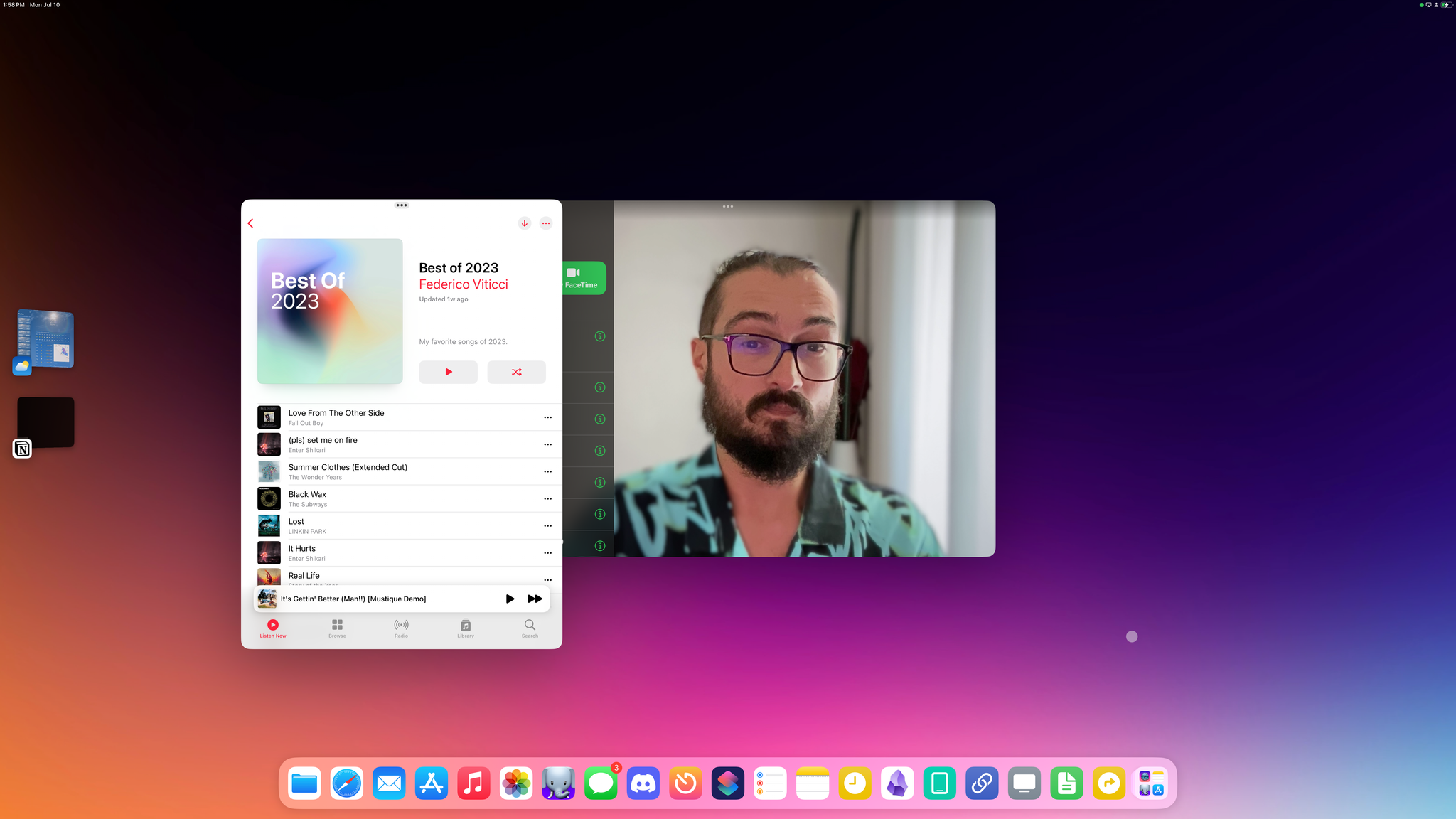Click the shuffle icon in Music playlist

[x=516, y=371]
